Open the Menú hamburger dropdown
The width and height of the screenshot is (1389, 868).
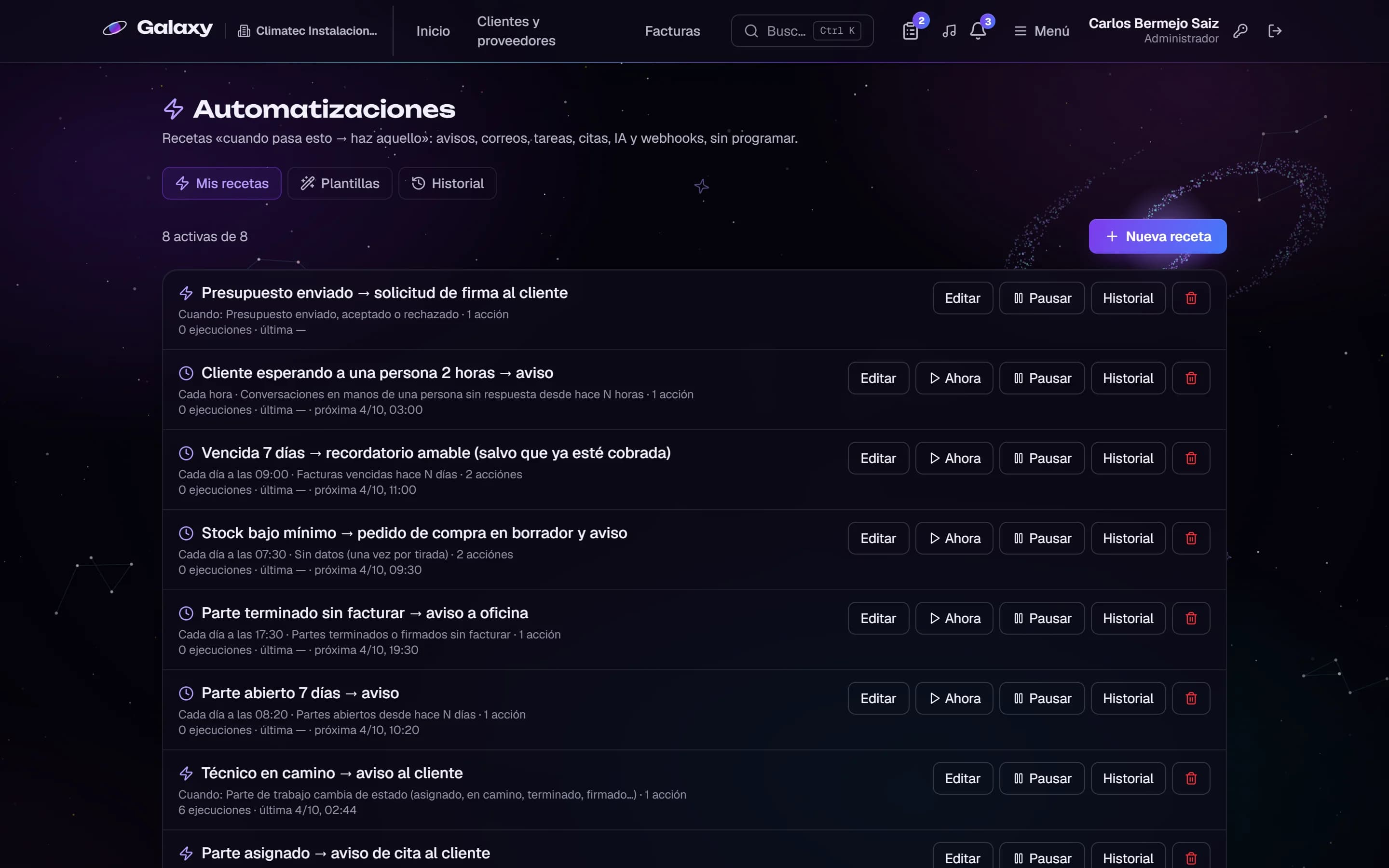(x=1041, y=31)
